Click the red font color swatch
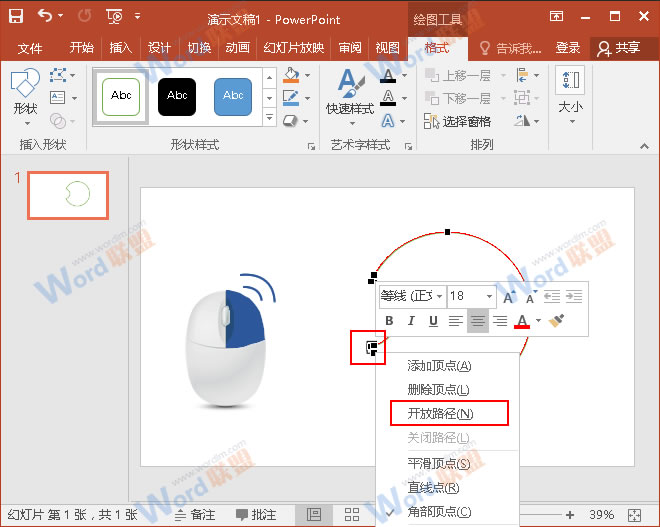The height and width of the screenshot is (527, 660). click(521, 321)
